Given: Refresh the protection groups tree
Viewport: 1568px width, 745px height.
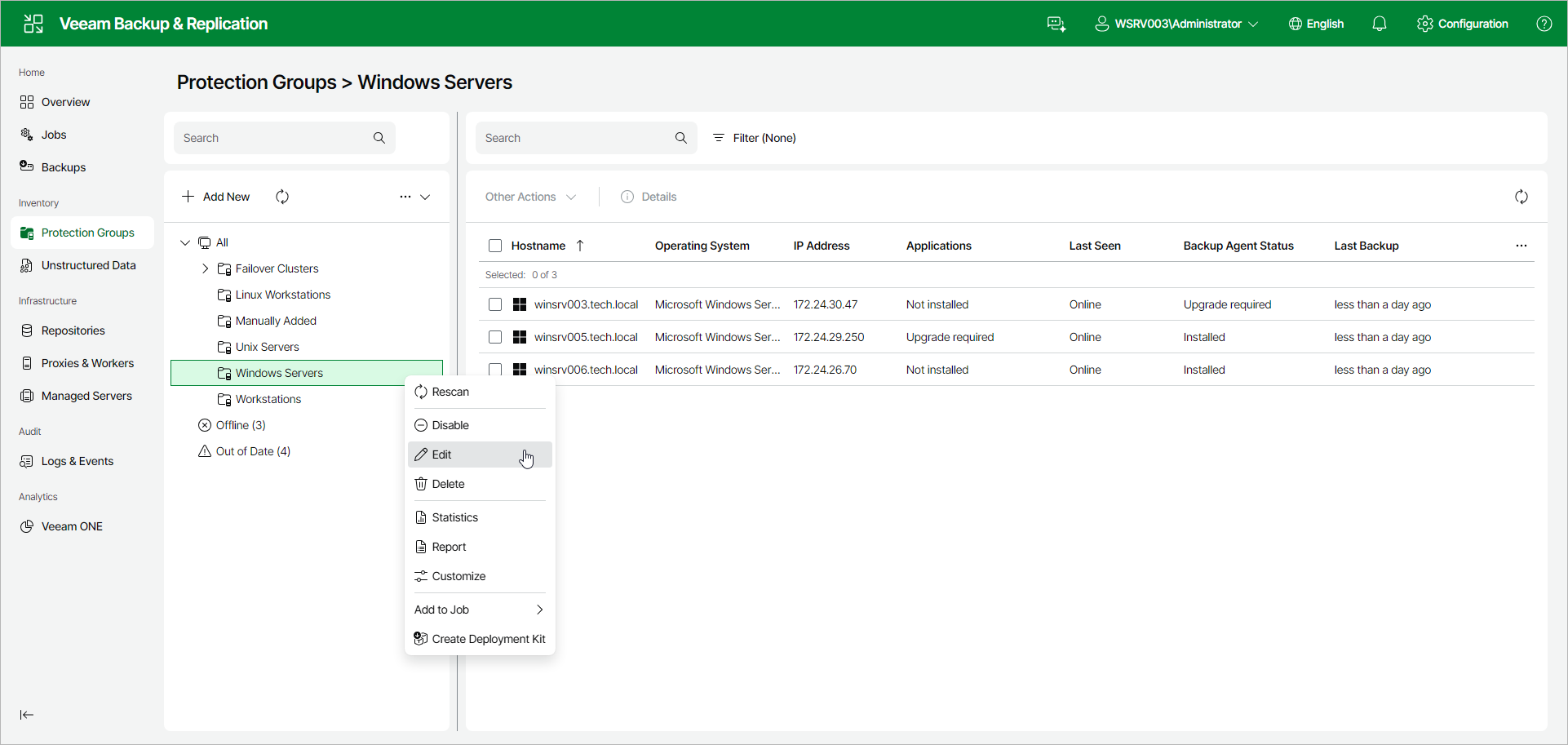Looking at the screenshot, I should 282,197.
